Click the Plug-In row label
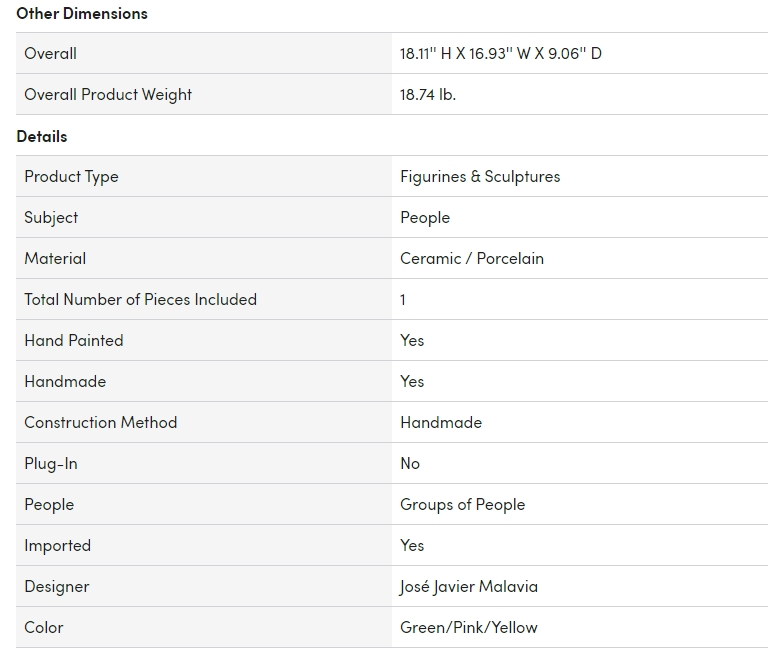 (x=51, y=463)
